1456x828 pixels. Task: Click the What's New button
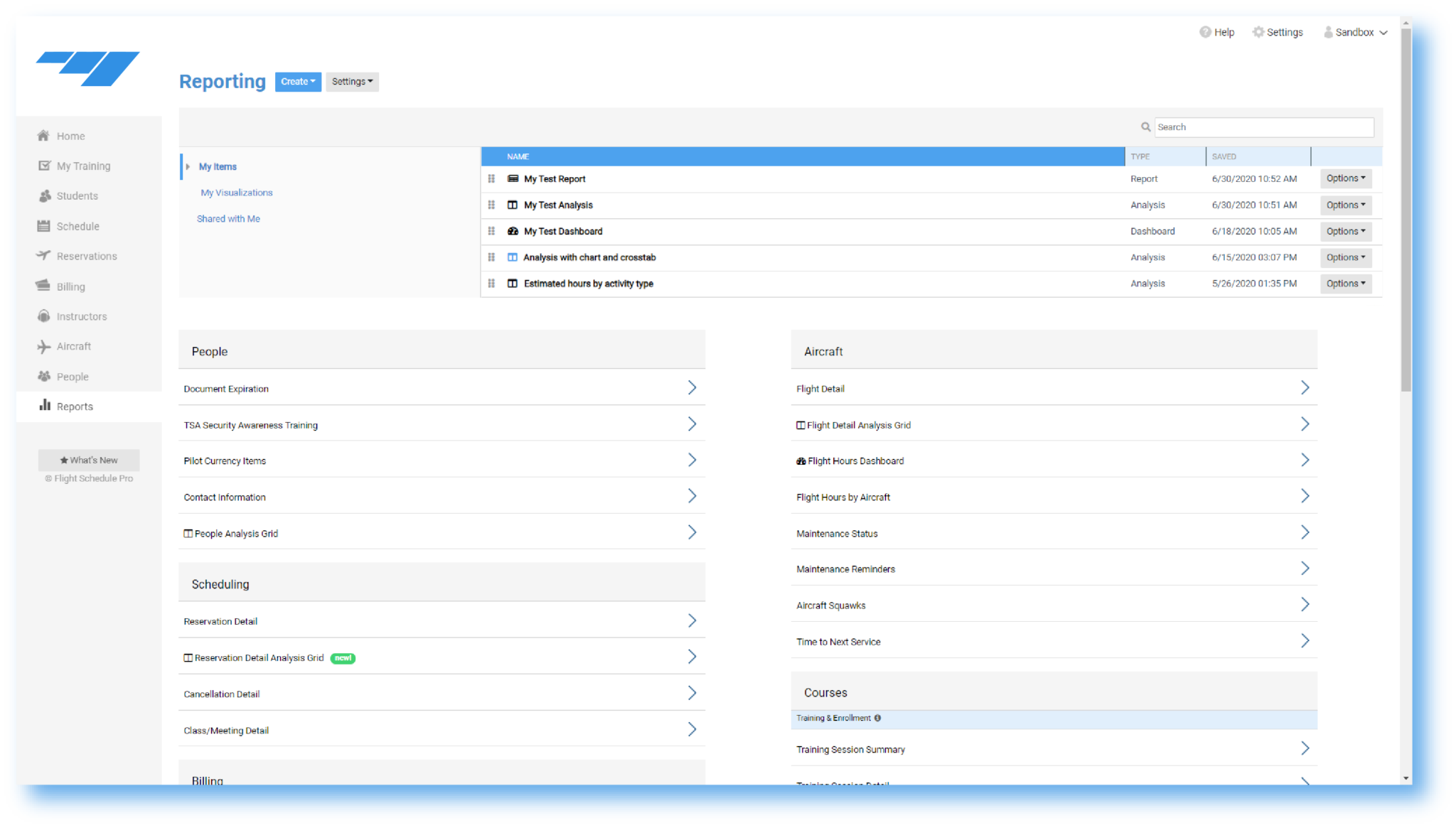88,459
